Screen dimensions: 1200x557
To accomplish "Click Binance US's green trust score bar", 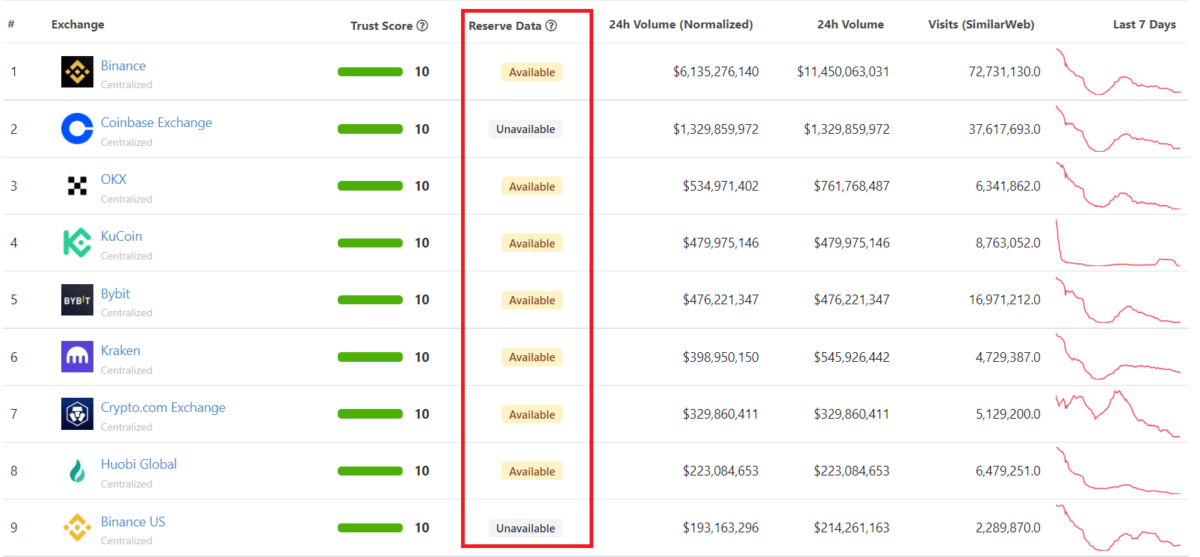I will coord(370,528).
